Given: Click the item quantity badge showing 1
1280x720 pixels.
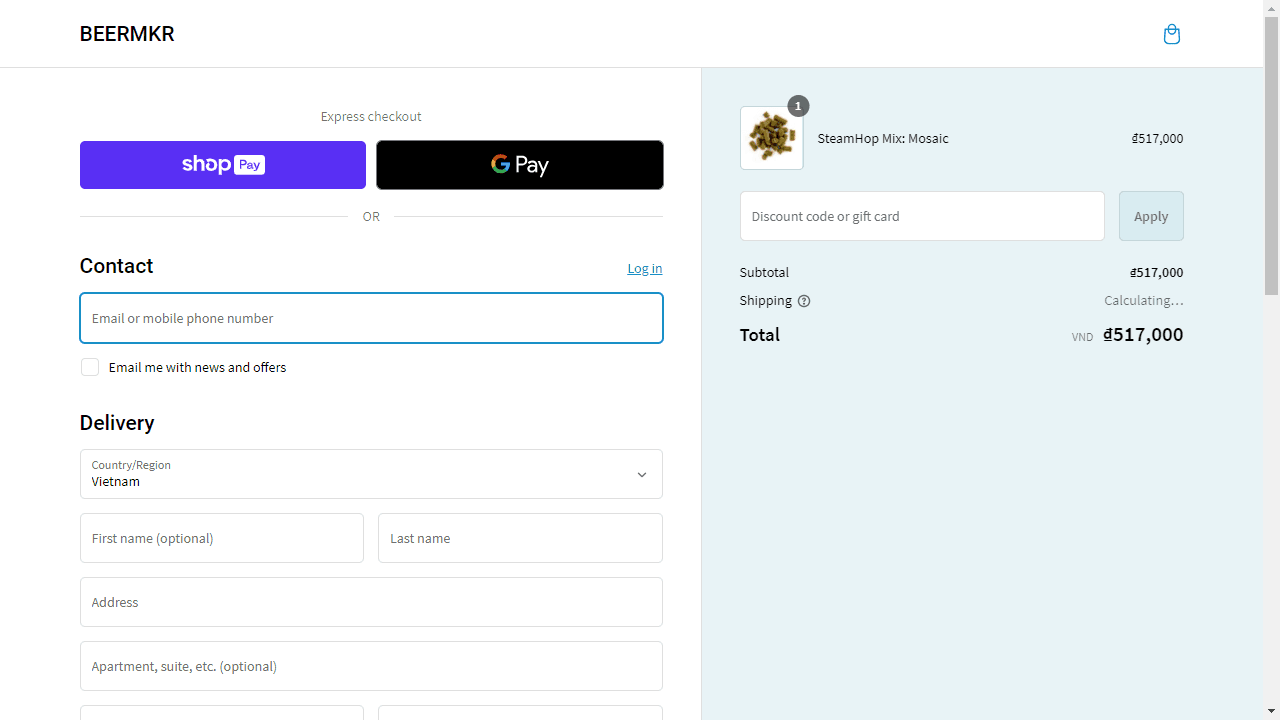Looking at the screenshot, I should (798, 106).
